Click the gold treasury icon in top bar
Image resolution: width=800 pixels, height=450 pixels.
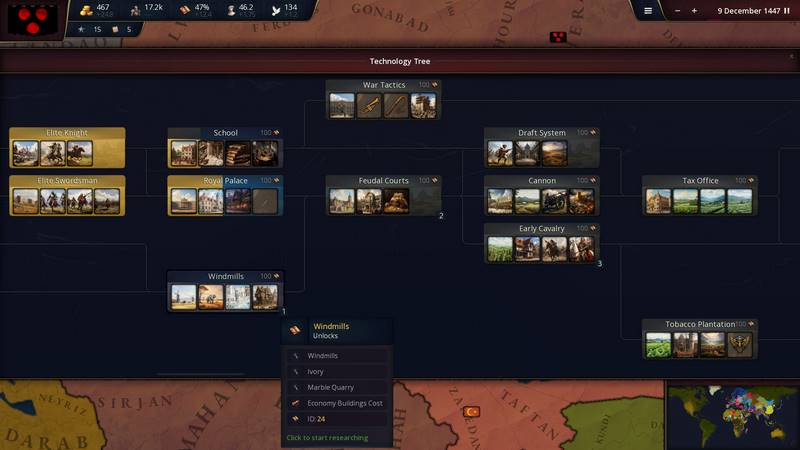(x=86, y=9)
